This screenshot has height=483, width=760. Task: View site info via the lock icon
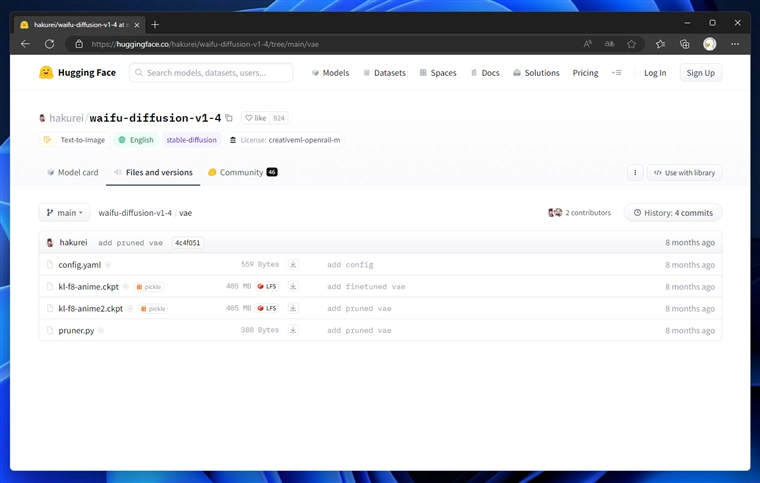point(79,44)
